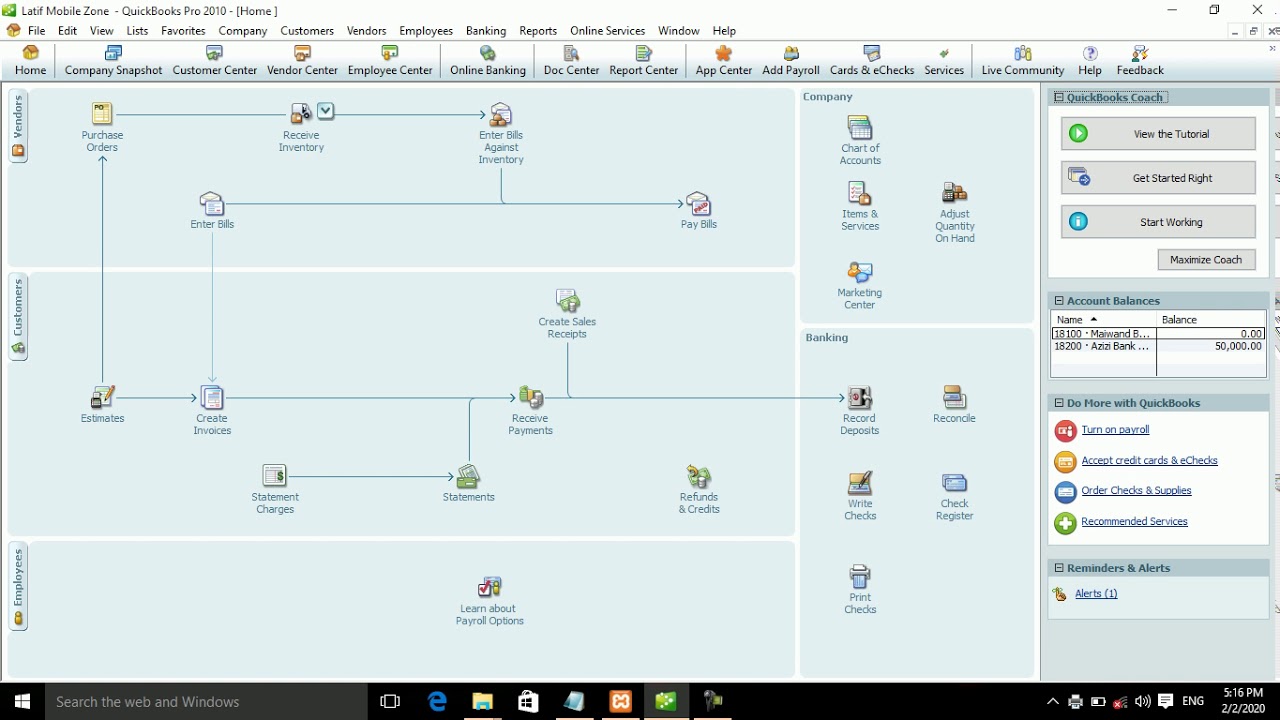Click Turn on payroll link
The width and height of the screenshot is (1280, 720).
[x=1115, y=430]
